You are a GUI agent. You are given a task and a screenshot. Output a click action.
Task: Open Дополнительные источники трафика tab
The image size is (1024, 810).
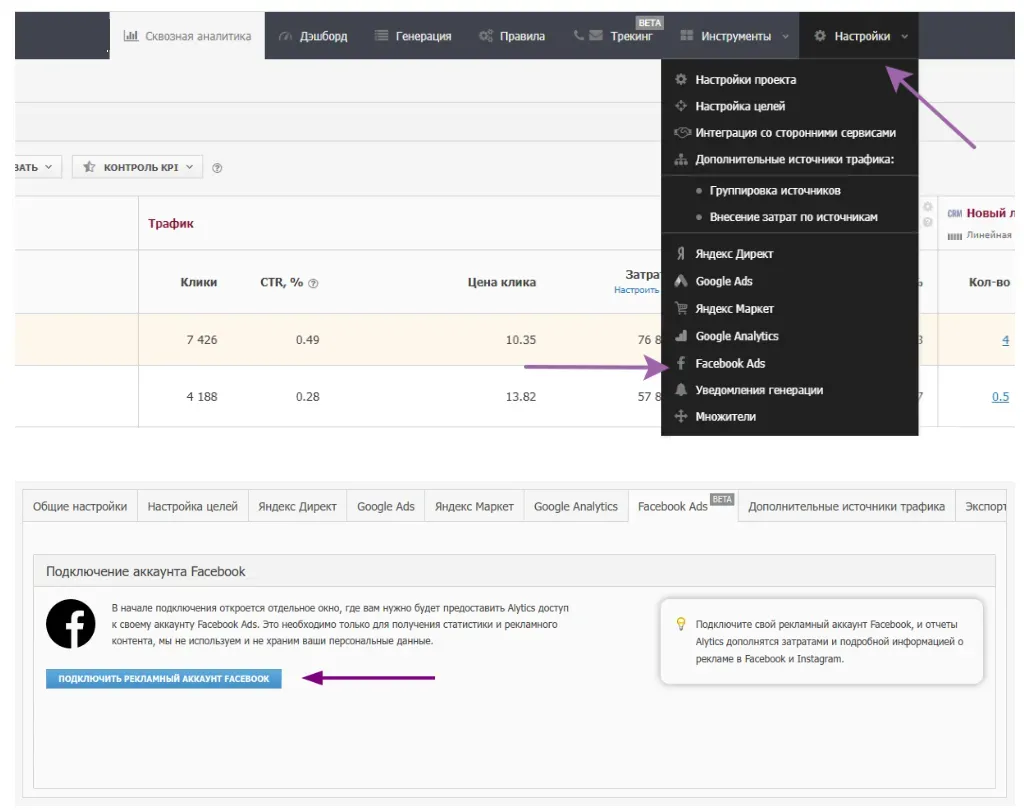[846, 506]
